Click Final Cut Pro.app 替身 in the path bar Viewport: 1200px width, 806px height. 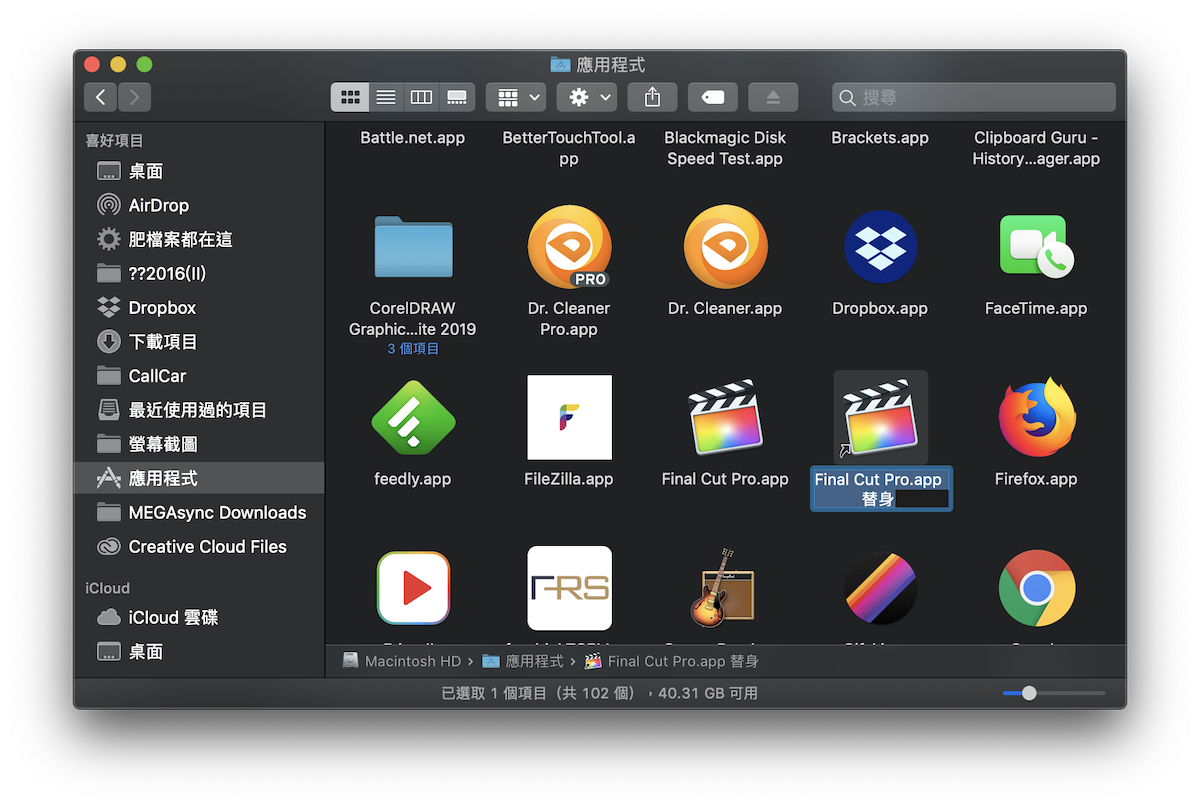click(x=672, y=661)
